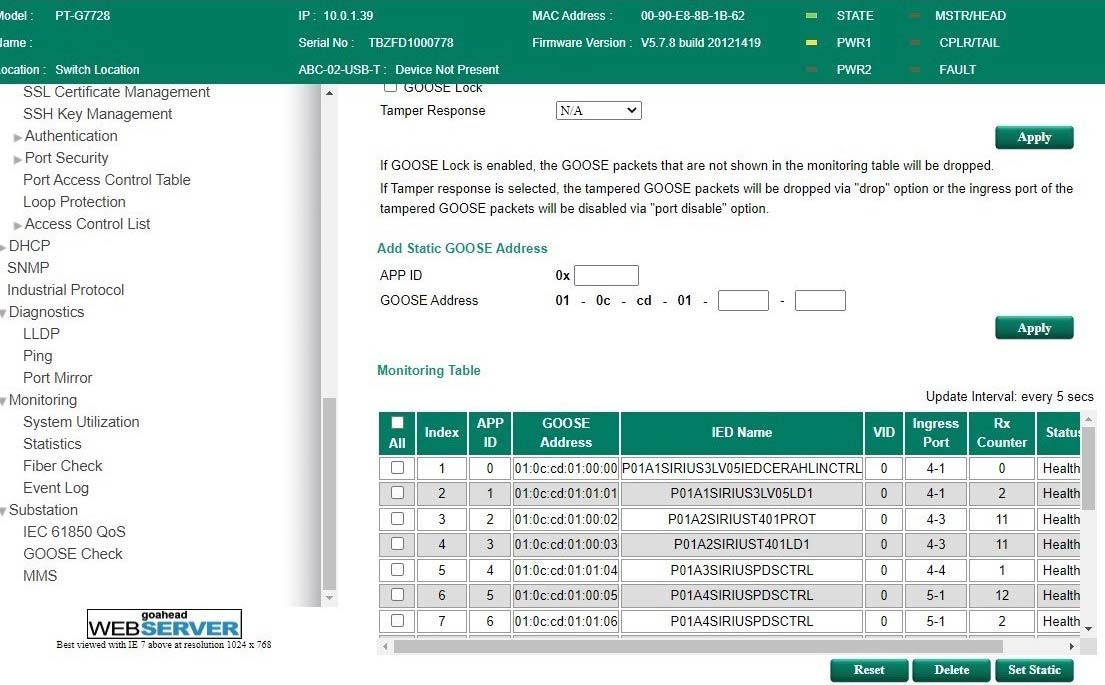Click the Ingress Port column header
Screen dimensions: 1105x685
point(935,433)
